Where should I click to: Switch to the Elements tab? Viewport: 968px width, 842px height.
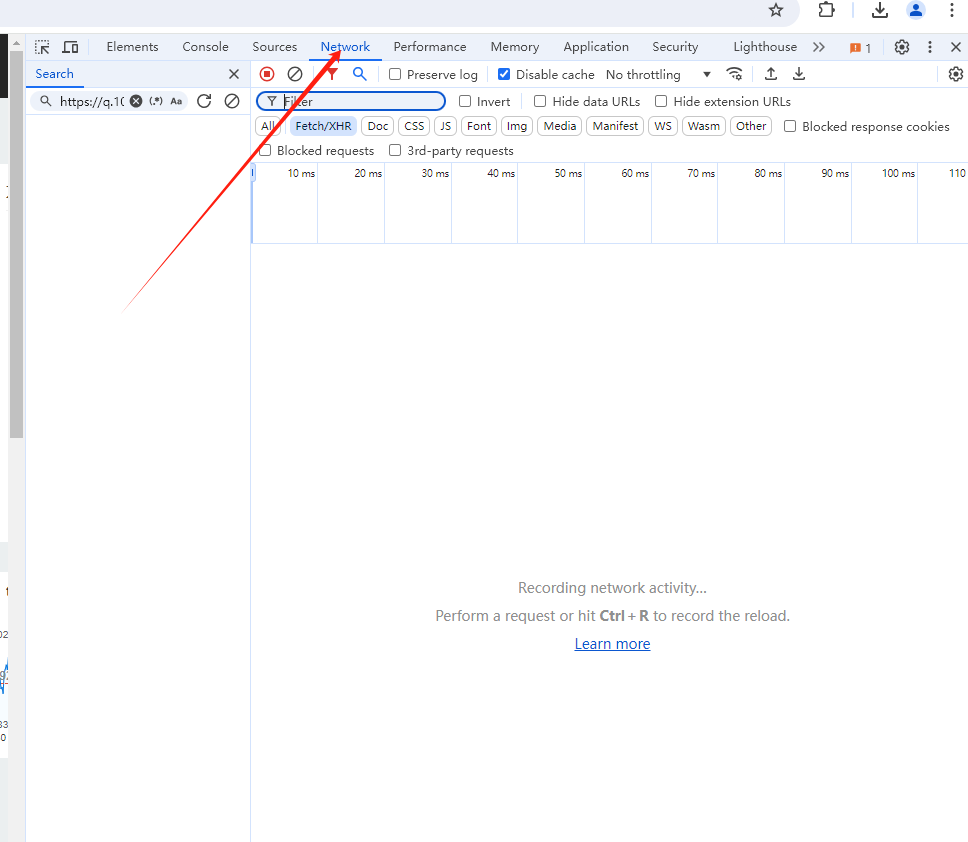[132, 47]
